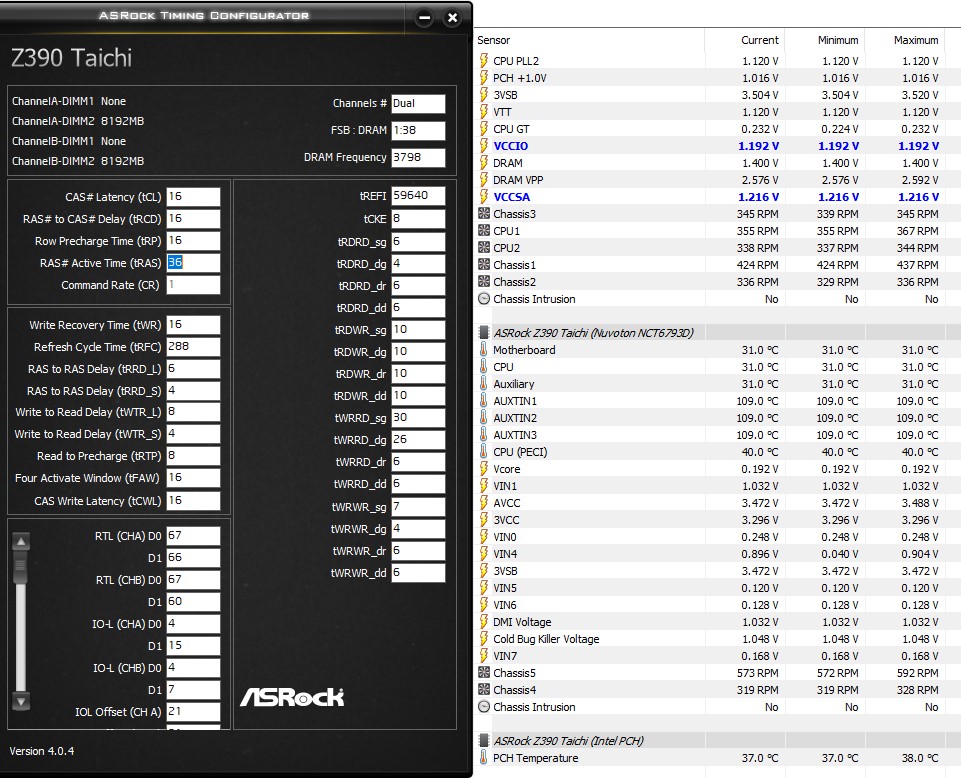Click the CPU1 fan icon
The width and height of the screenshot is (961, 778).
click(484, 231)
